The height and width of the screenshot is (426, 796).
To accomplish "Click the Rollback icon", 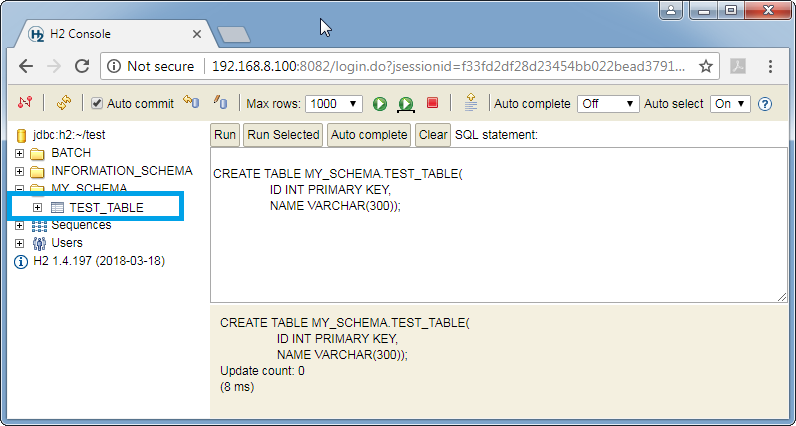I will (191, 102).
